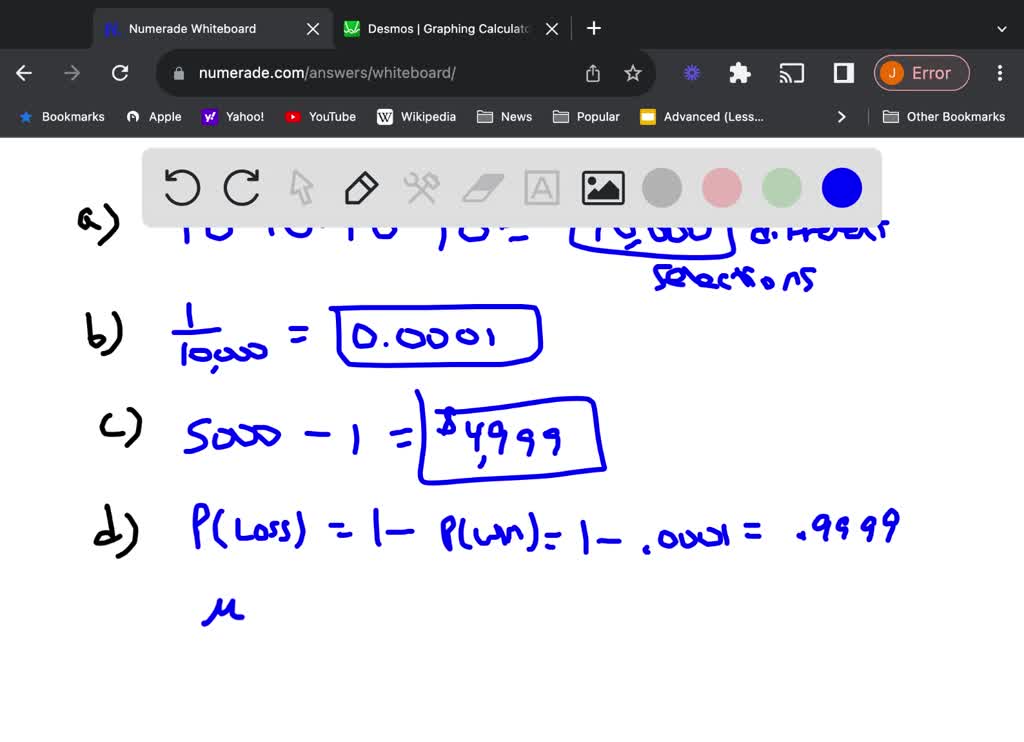1024x742 pixels.
Task: Select the pointer selection tool
Action: tap(301, 187)
